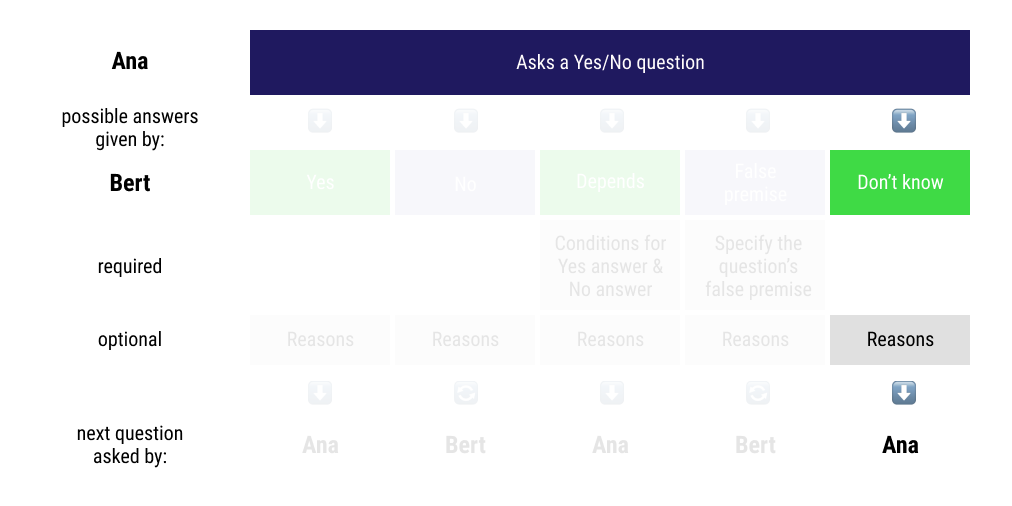Click Conditions for Yes answer & No answer box
The height and width of the screenshot is (506, 1012).
[x=610, y=266]
